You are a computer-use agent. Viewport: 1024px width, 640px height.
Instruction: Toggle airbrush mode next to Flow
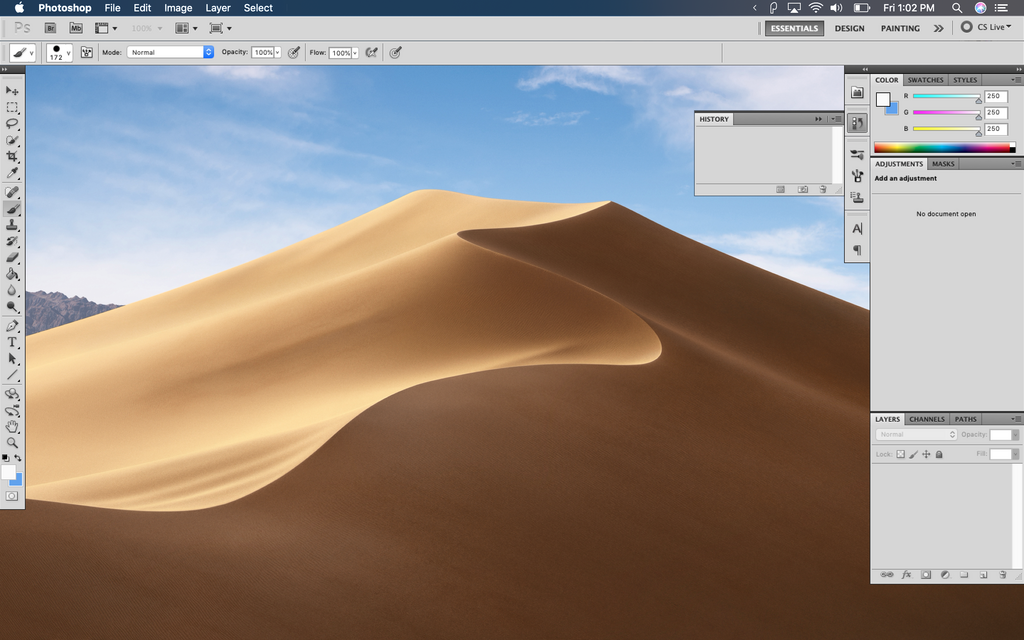point(372,52)
